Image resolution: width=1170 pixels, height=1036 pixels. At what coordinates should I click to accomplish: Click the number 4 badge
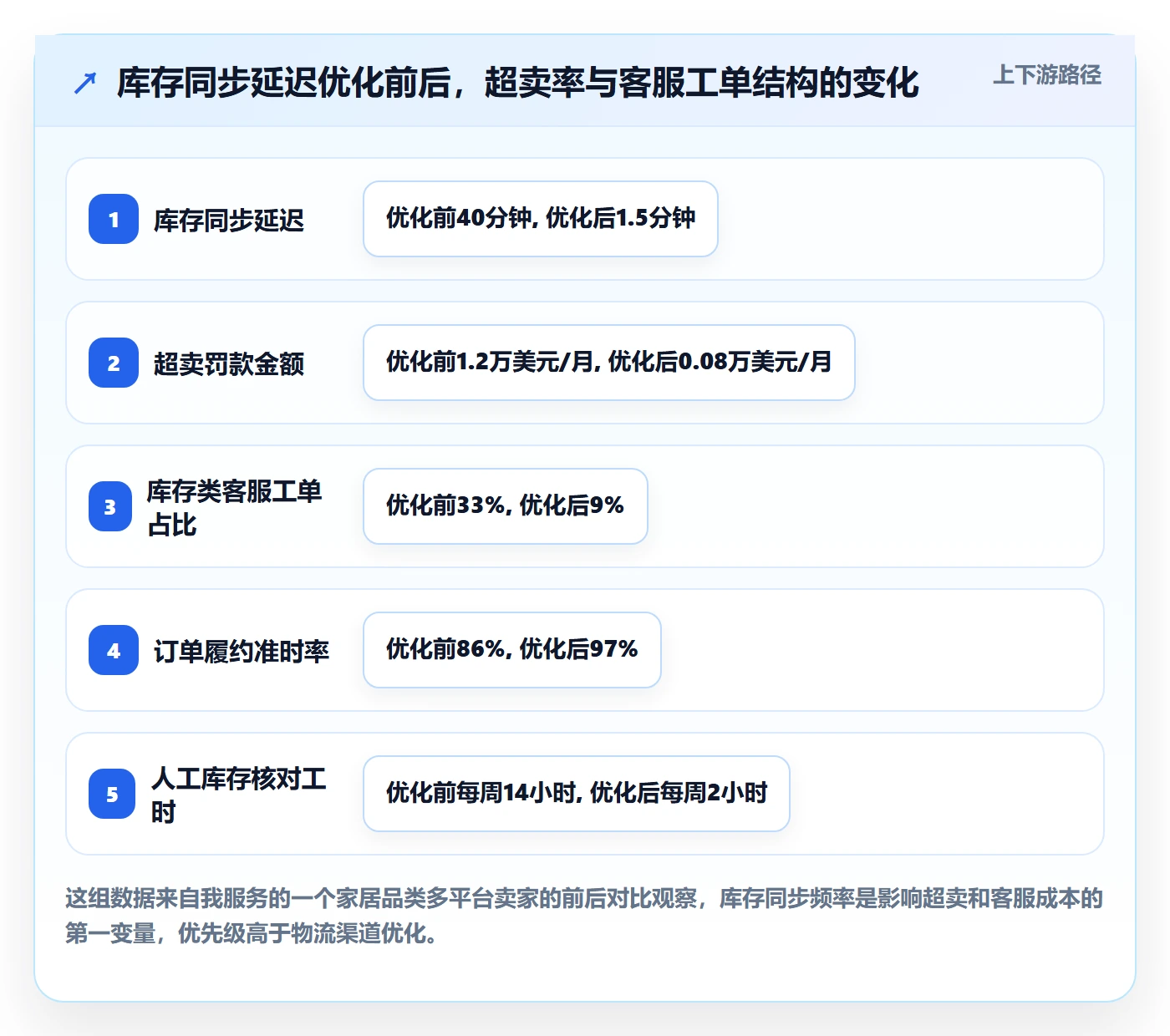[114, 650]
